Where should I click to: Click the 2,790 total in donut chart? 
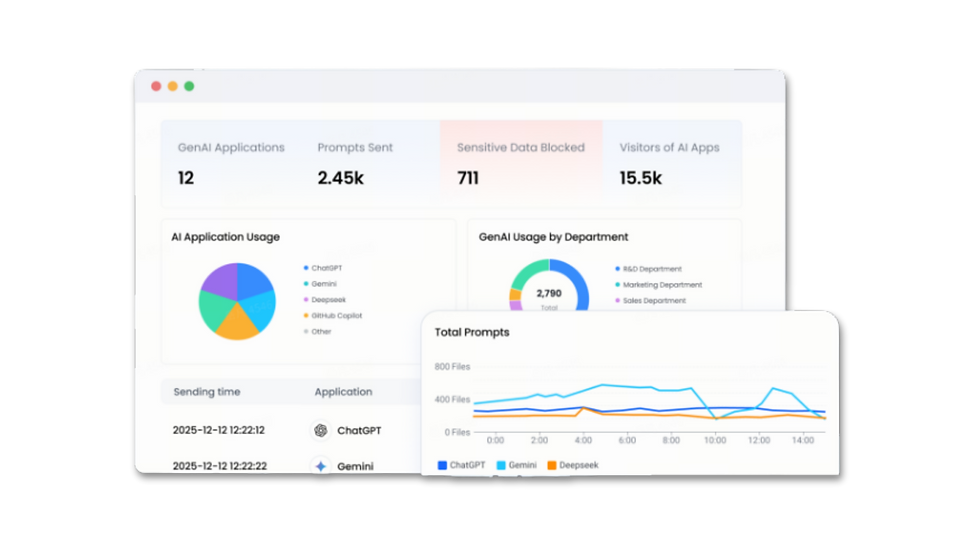549,294
